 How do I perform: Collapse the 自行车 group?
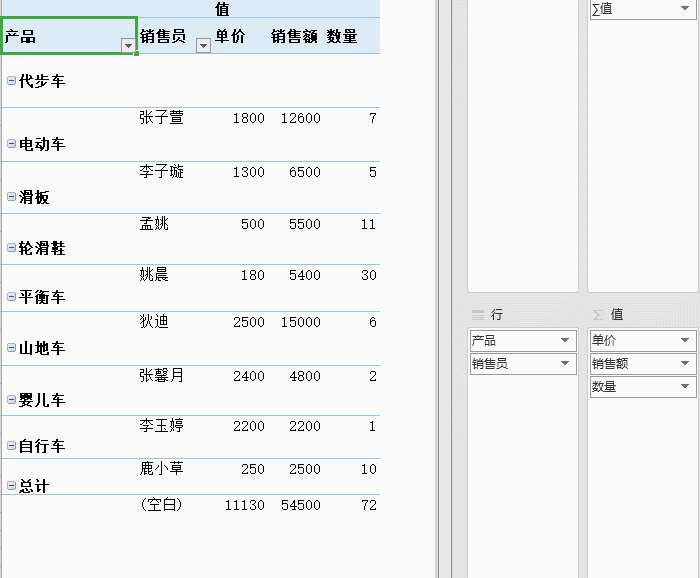click(12, 445)
